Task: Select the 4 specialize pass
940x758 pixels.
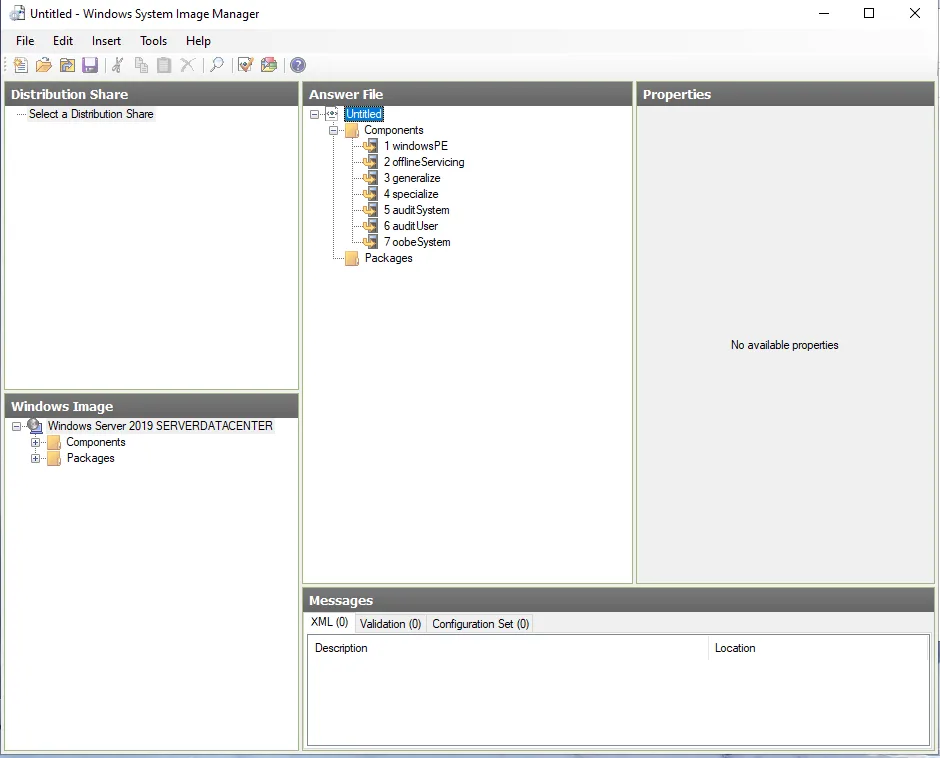Action: click(411, 194)
